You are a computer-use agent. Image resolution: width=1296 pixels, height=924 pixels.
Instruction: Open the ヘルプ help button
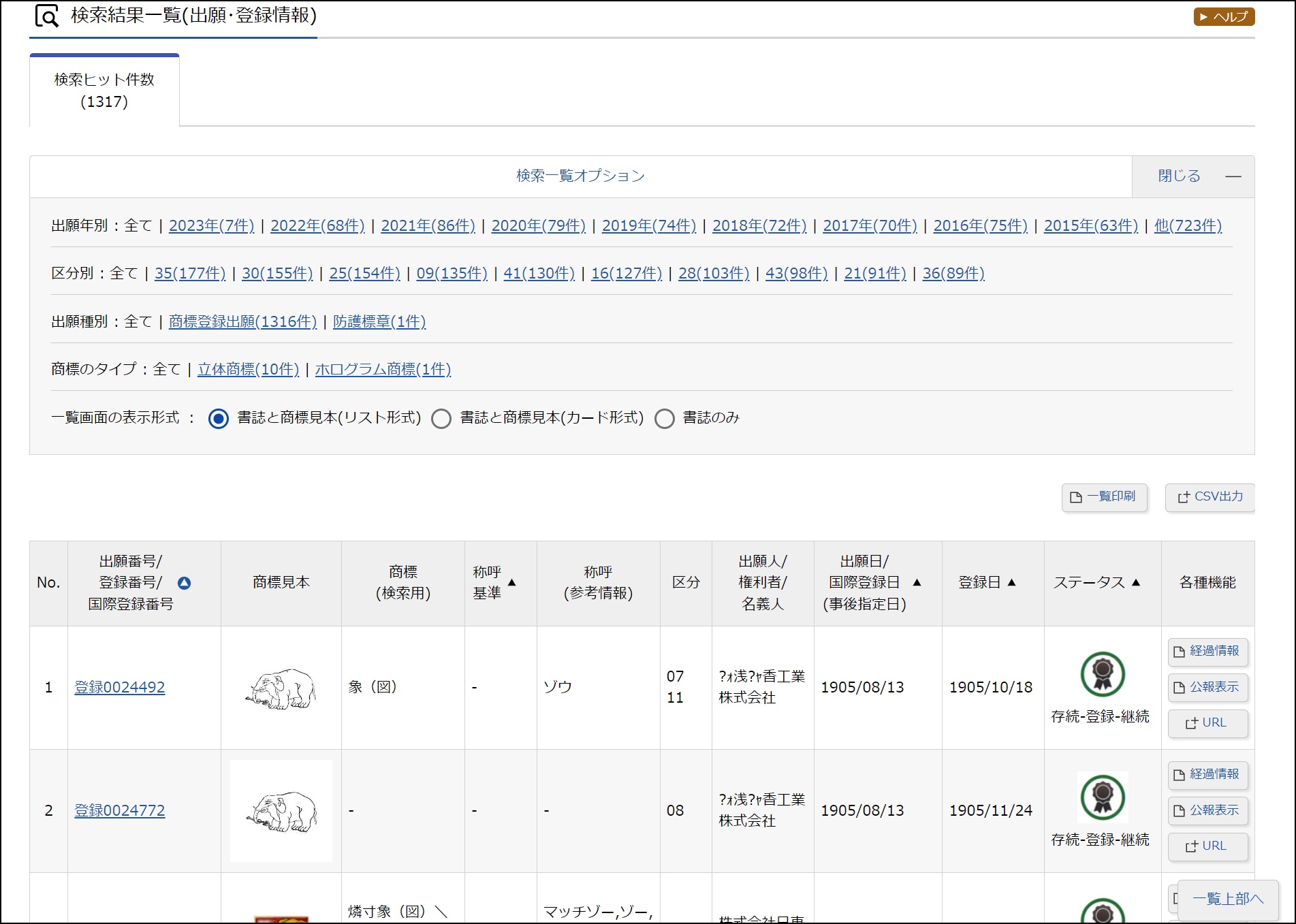click(1224, 16)
